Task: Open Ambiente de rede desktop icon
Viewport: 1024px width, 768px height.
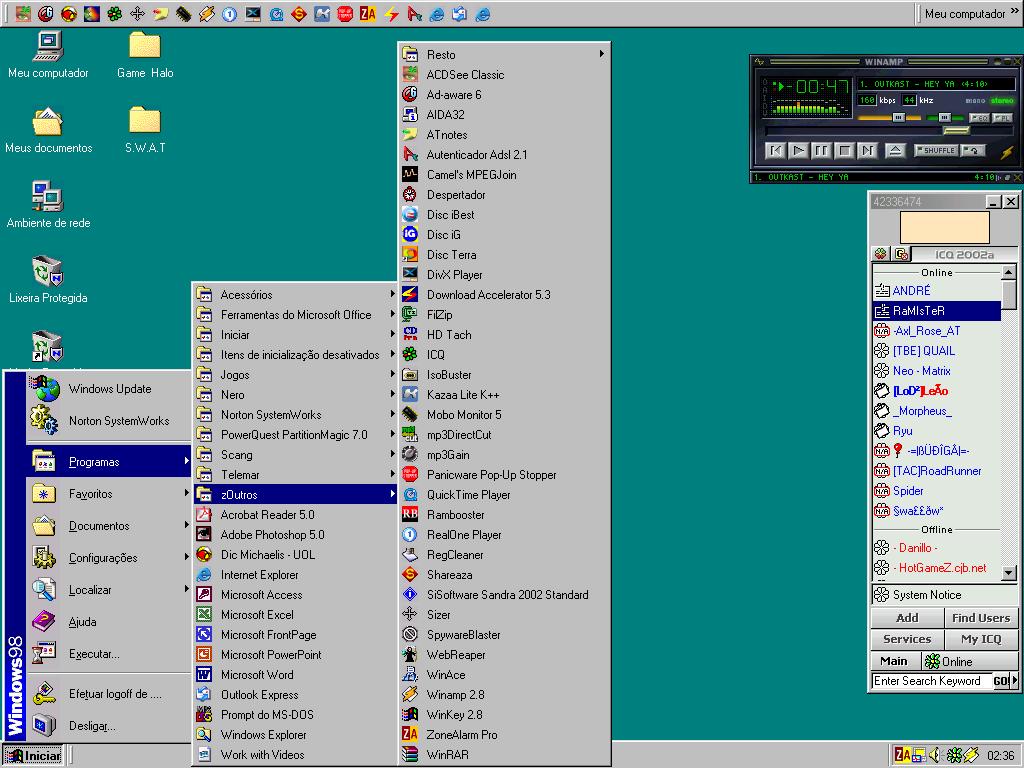Action: point(48,205)
